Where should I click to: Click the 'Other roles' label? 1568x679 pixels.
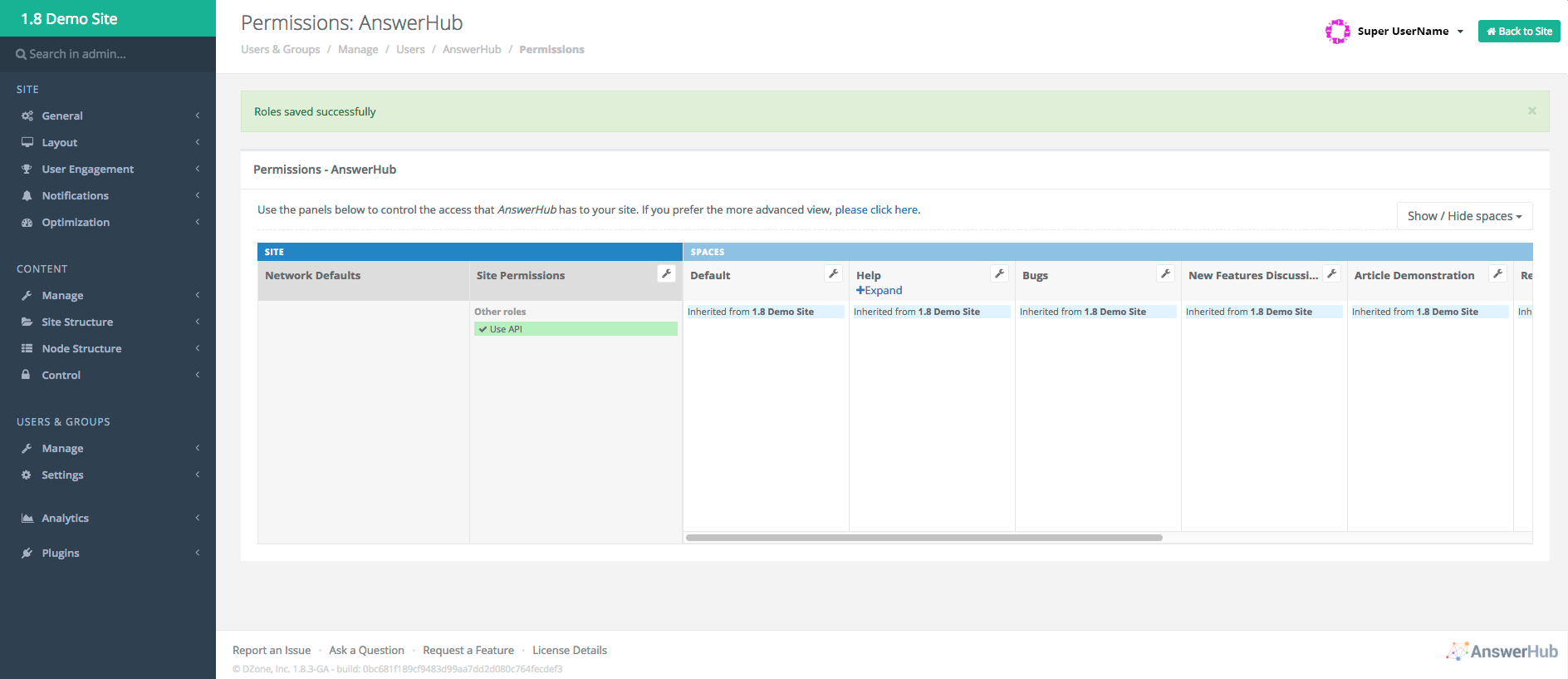(500, 312)
